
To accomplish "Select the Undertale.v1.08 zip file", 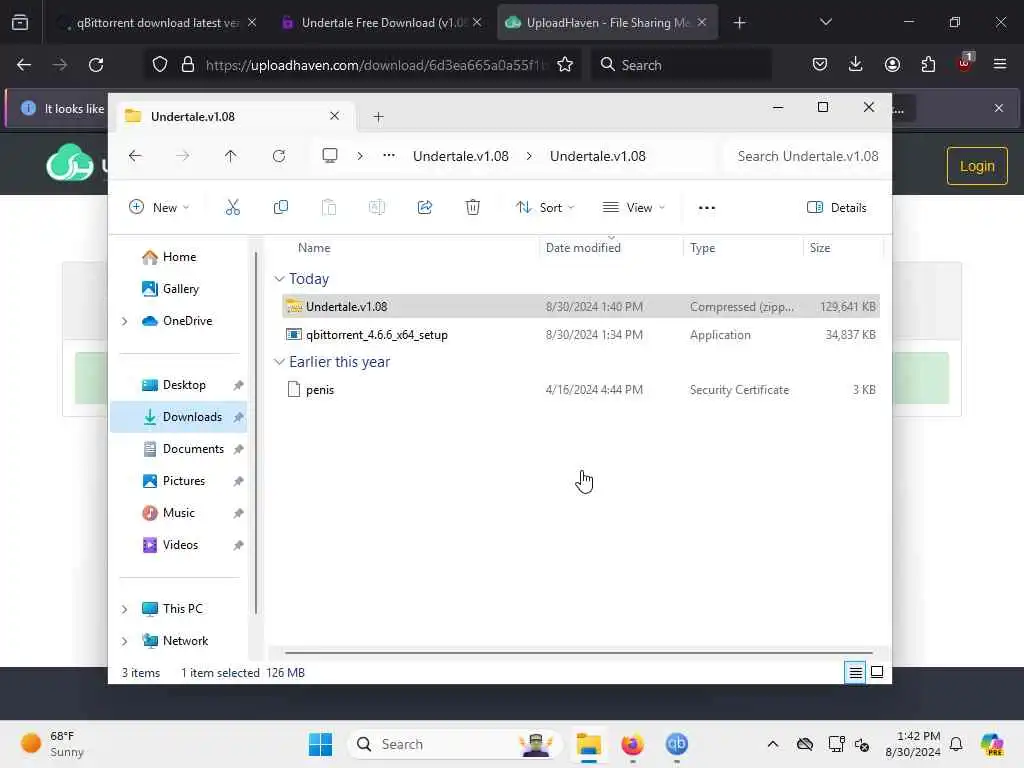I will point(581,306).
